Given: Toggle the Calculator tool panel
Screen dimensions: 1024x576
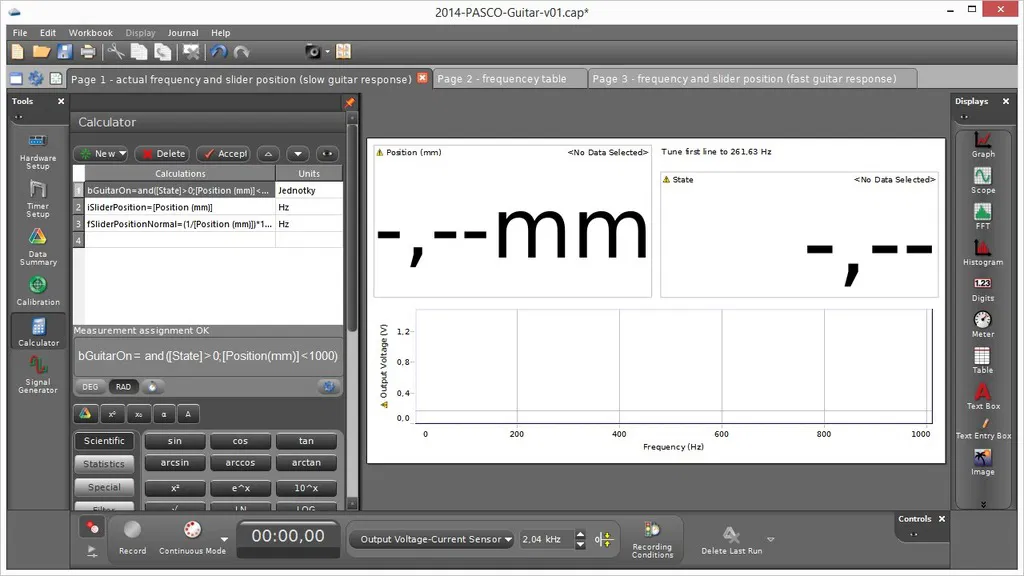Looking at the screenshot, I should click(x=38, y=332).
